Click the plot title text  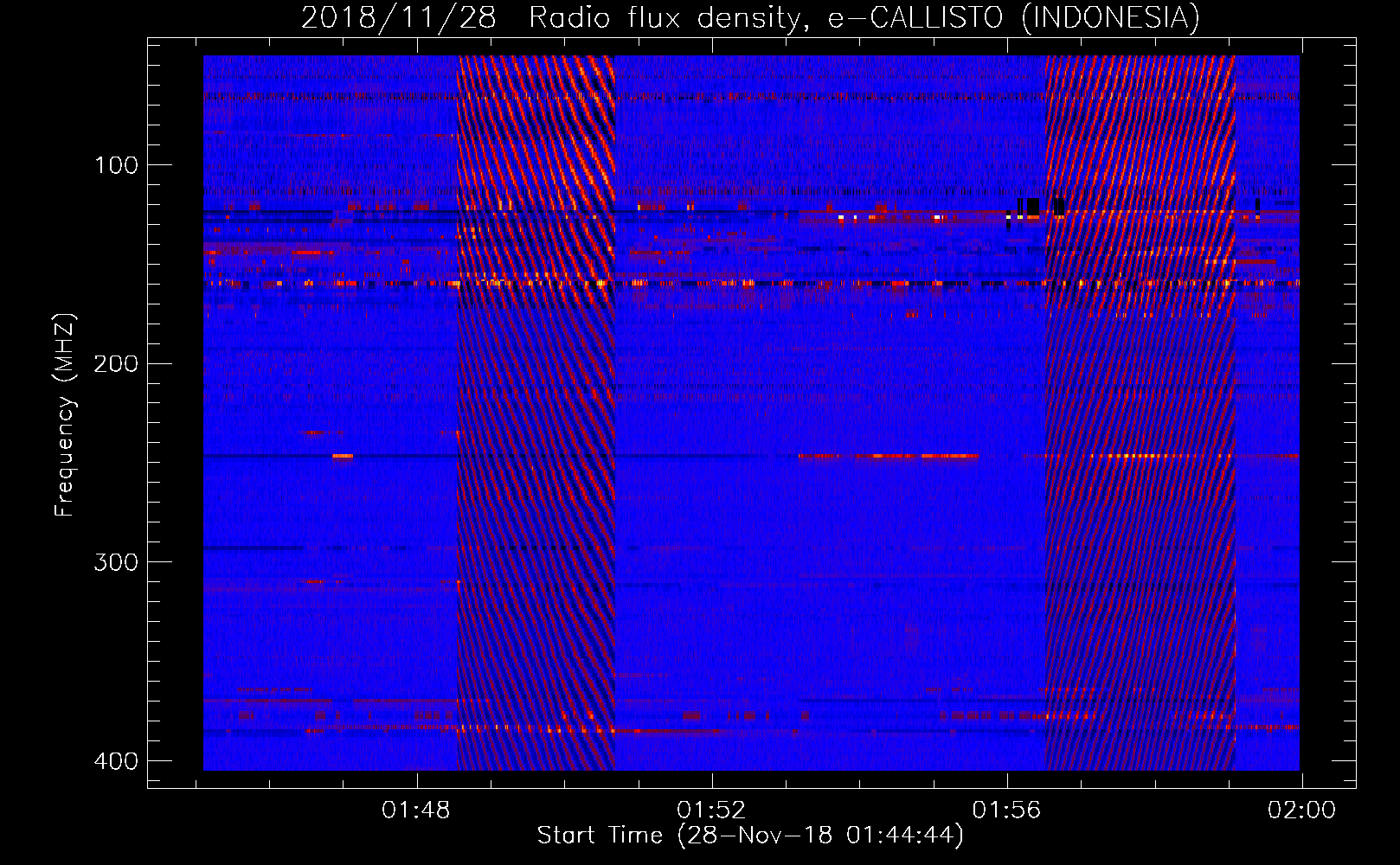coord(750,17)
